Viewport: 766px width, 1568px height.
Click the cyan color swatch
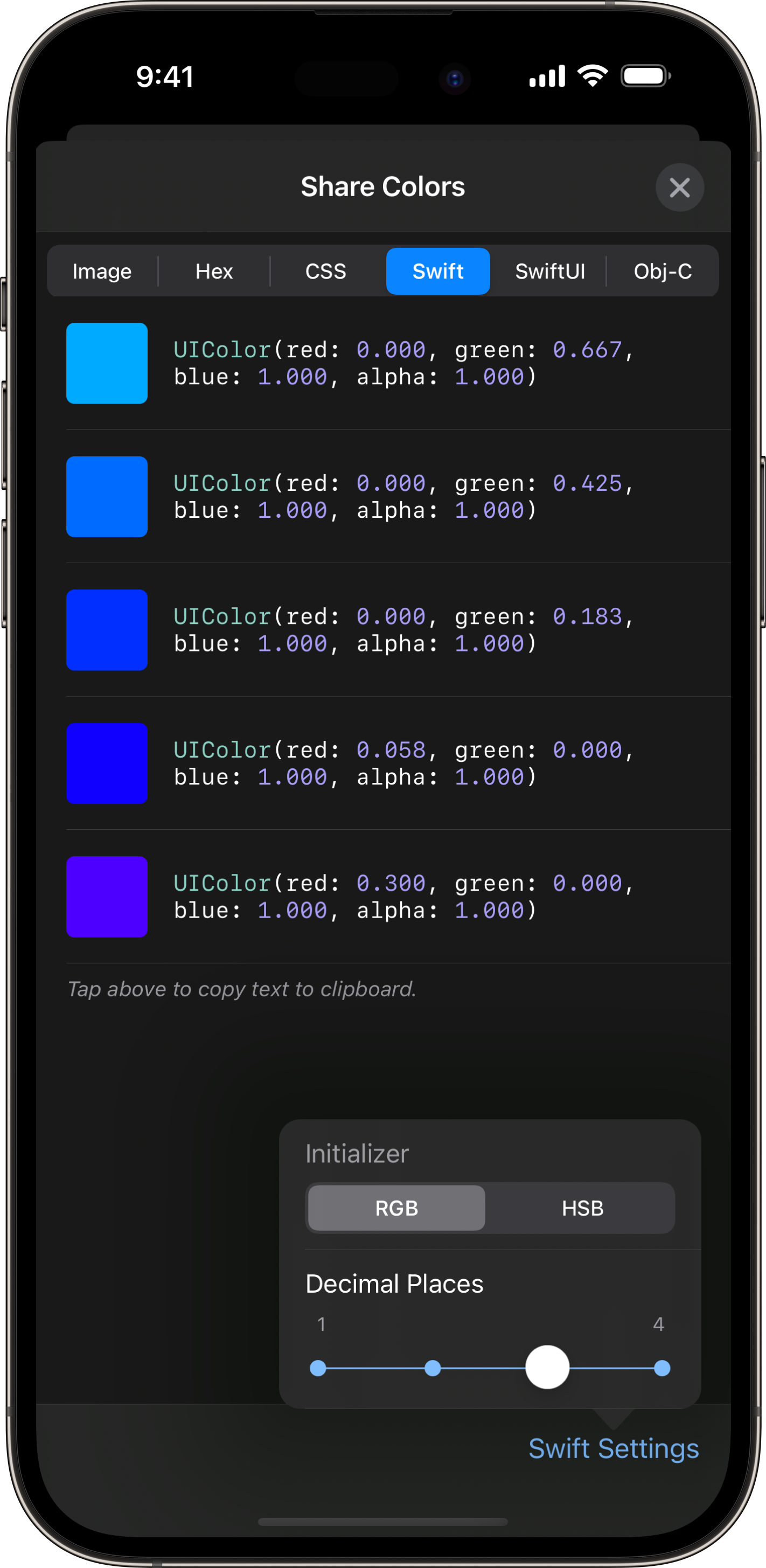tap(107, 363)
